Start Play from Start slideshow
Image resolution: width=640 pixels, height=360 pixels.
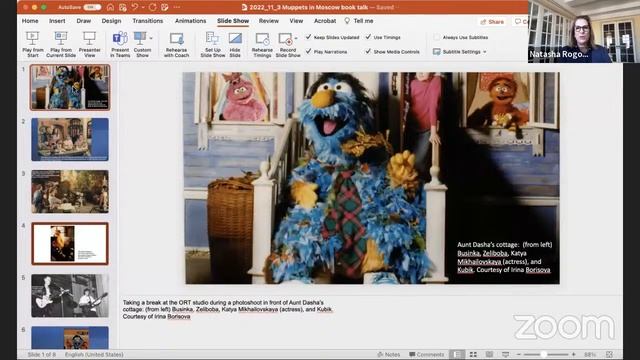[33, 44]
